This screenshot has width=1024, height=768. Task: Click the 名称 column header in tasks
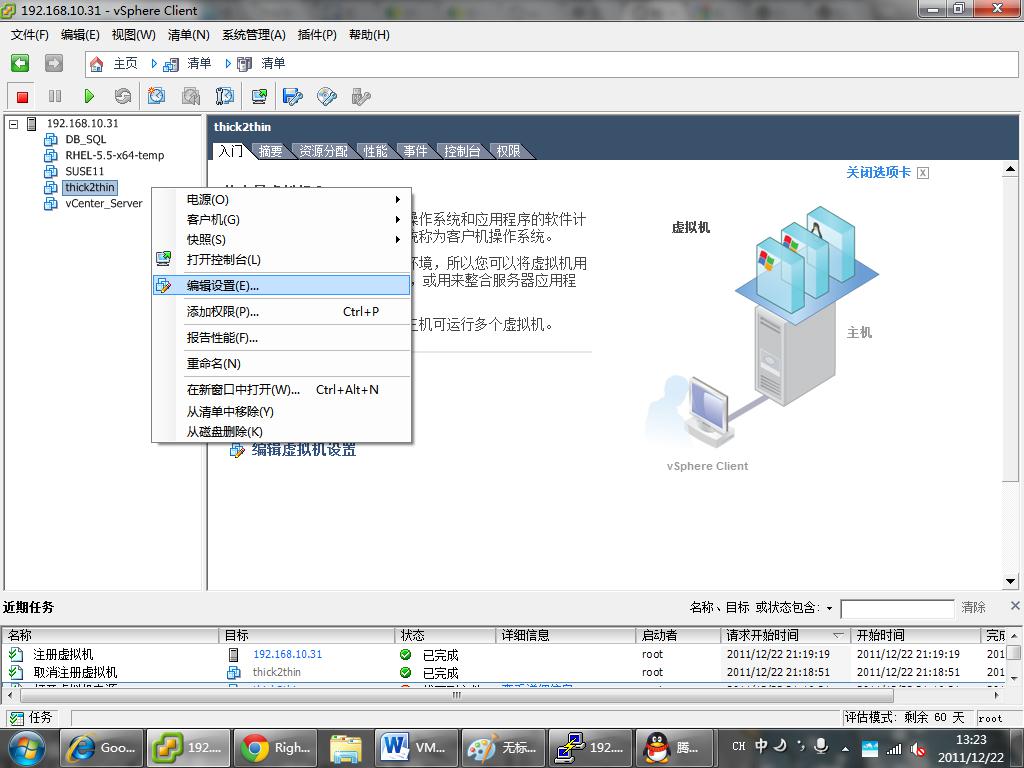coord(110,635)
